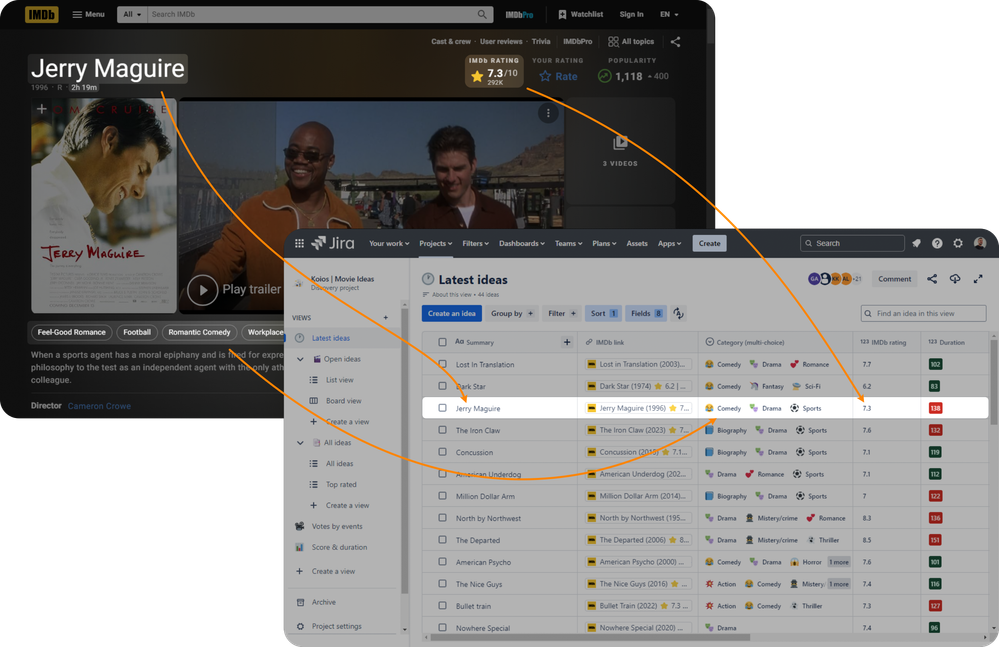
Task: Open the Filters dropdown in Jira
Action: click(475, 243)
